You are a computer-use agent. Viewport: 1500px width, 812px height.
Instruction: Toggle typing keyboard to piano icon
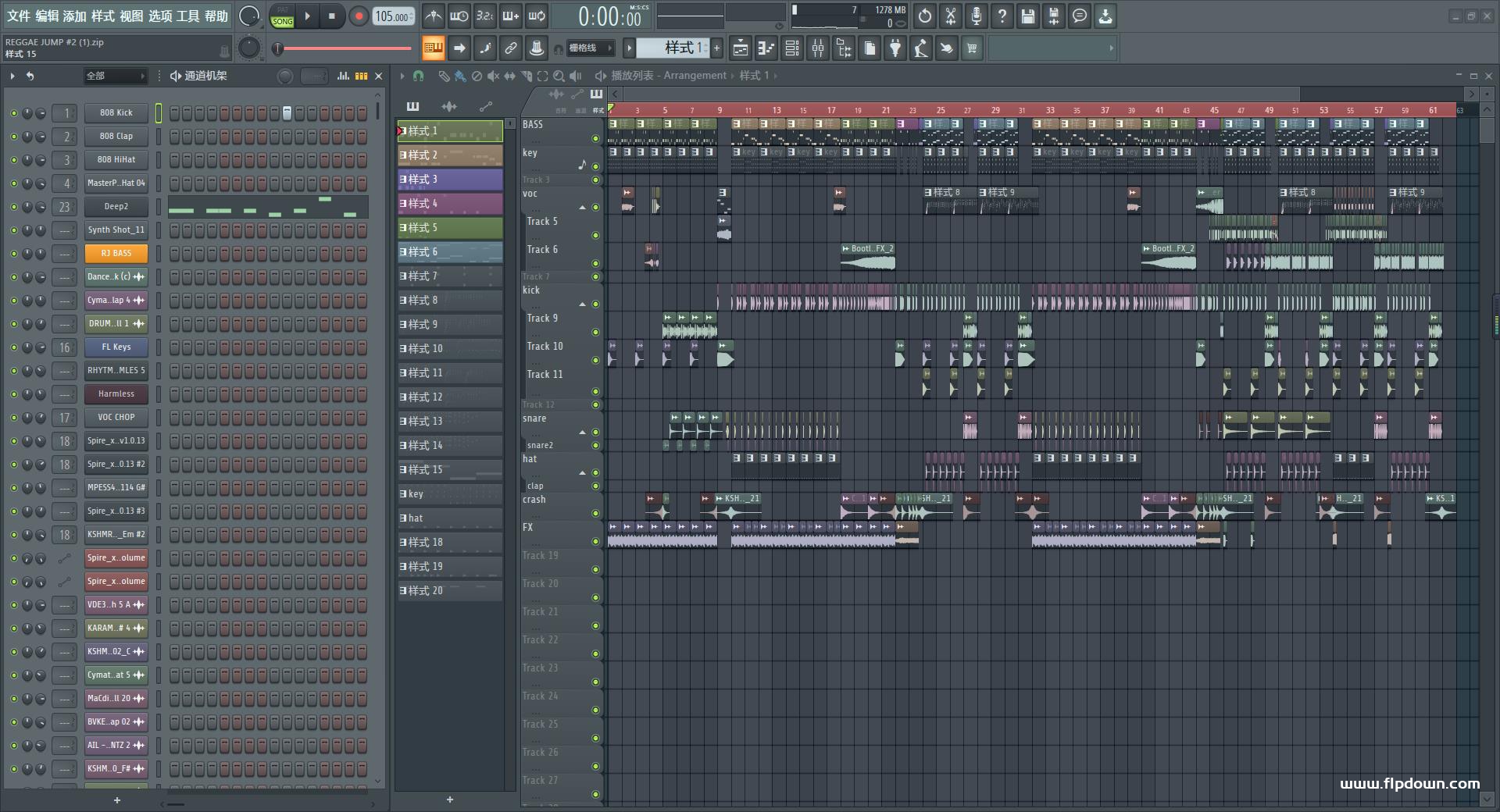coord(434,48)
